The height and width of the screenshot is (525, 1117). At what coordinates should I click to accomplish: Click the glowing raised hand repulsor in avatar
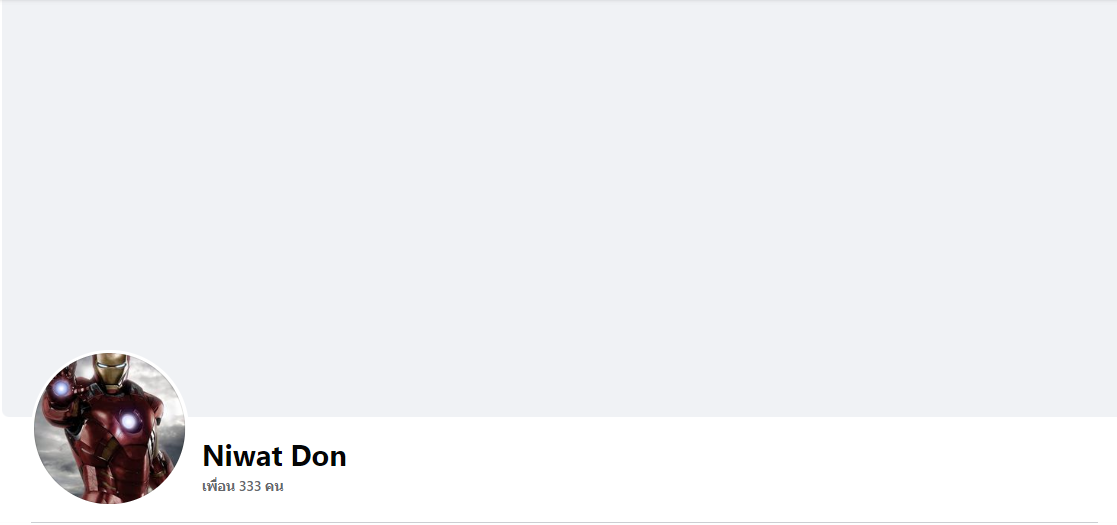click(x=61, y=389)
